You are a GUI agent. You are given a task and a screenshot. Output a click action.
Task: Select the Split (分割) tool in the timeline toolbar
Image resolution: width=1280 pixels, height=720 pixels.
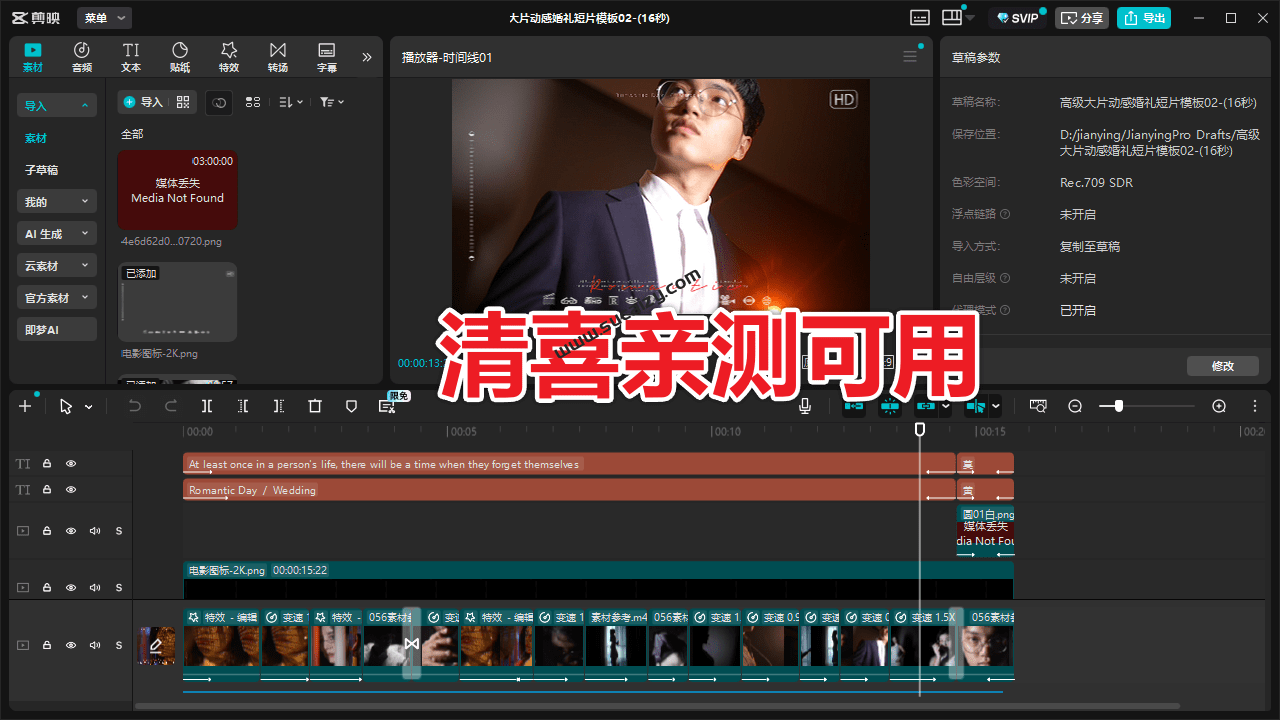pyautogui.click(x=207, y=406)
